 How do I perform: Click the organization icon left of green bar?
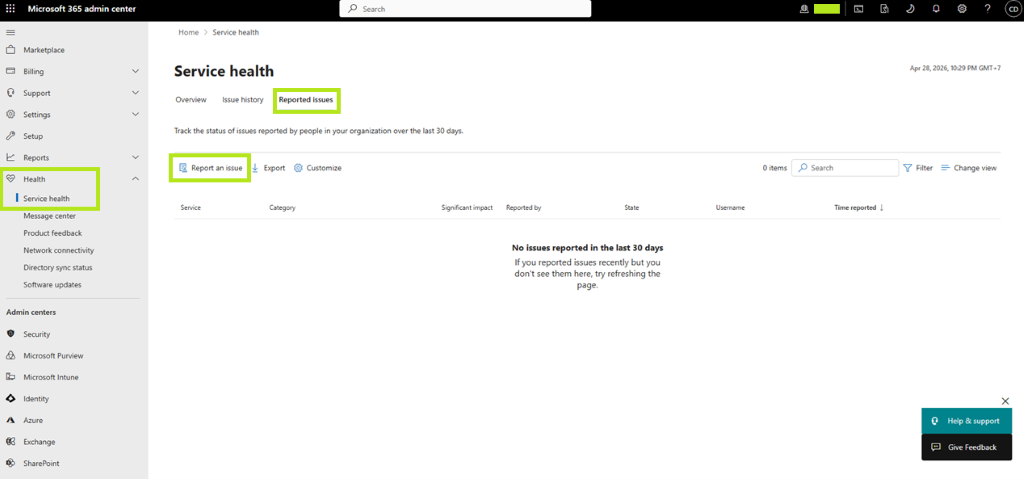click(x=804, y=8)
